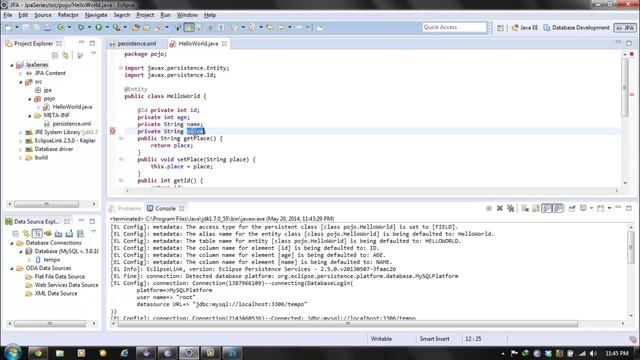The image size is (640, 360).
Task: Click the Open Console icon
Action: (600, 209)
